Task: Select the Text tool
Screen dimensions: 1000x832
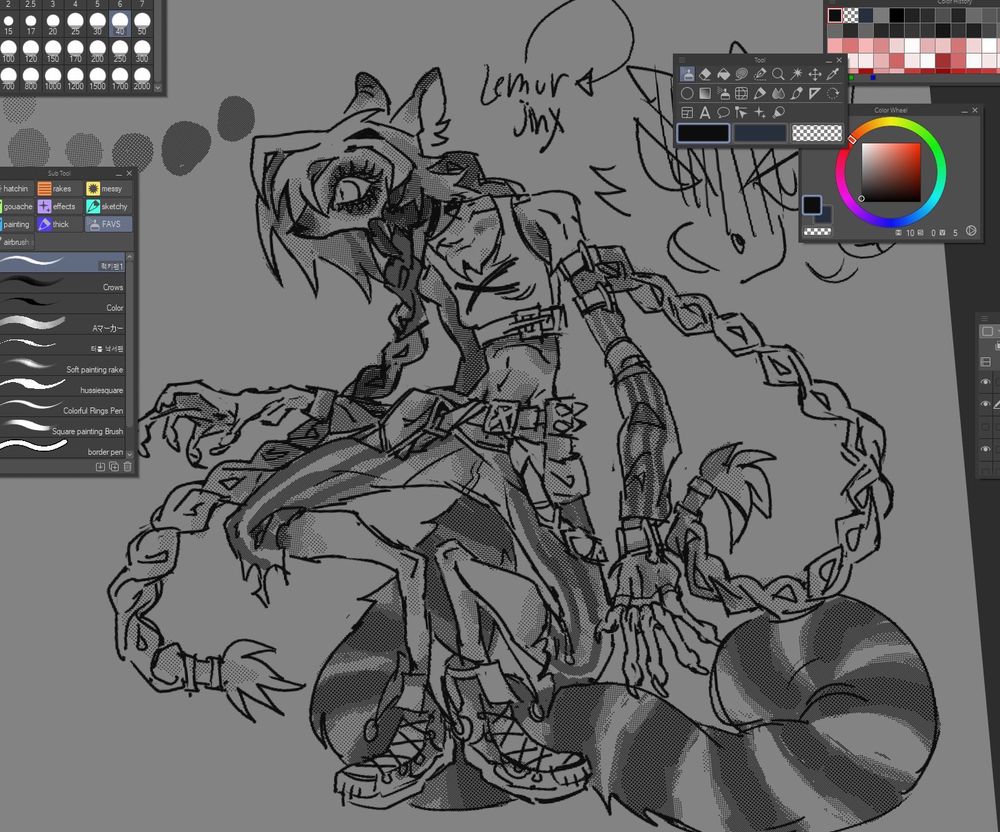Action: (705, 113)
